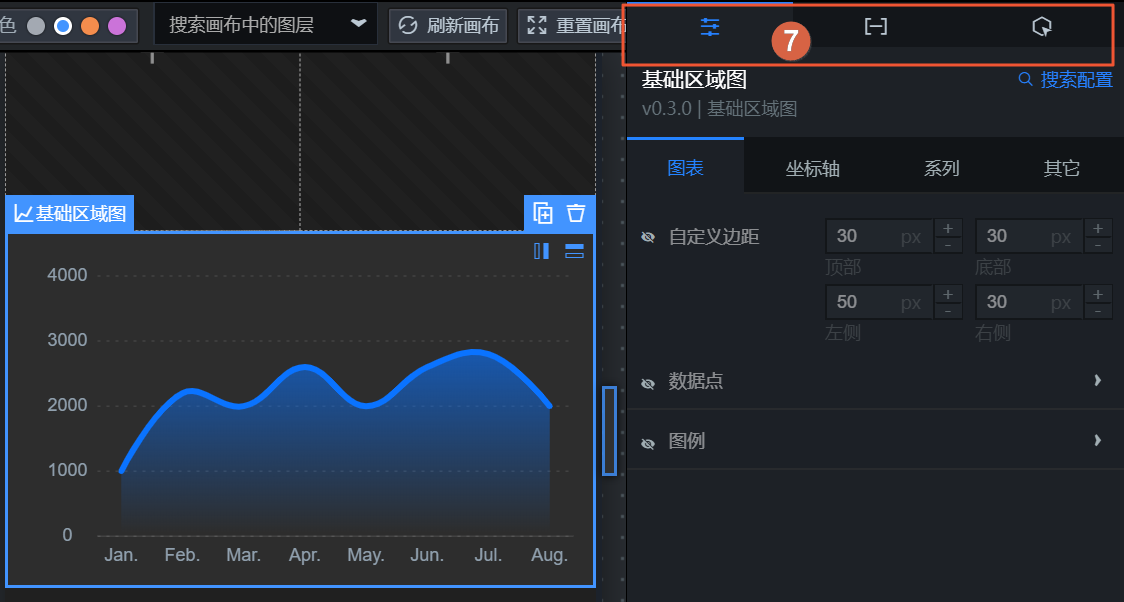Decrease the 左侧 margin with minus stepper

[x=948, y=311]
